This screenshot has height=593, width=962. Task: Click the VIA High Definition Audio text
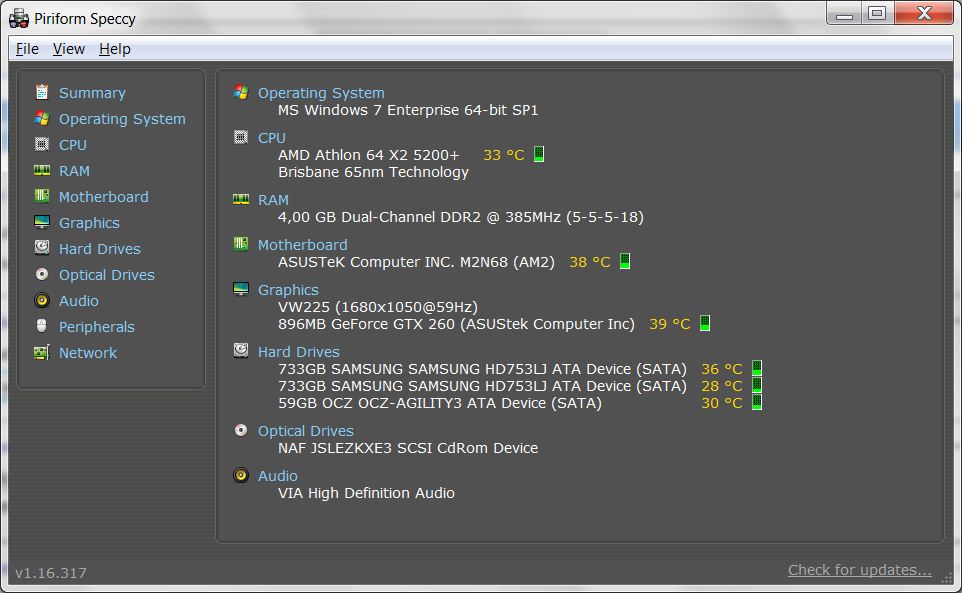pyautogui.click(x=366, y=493)
